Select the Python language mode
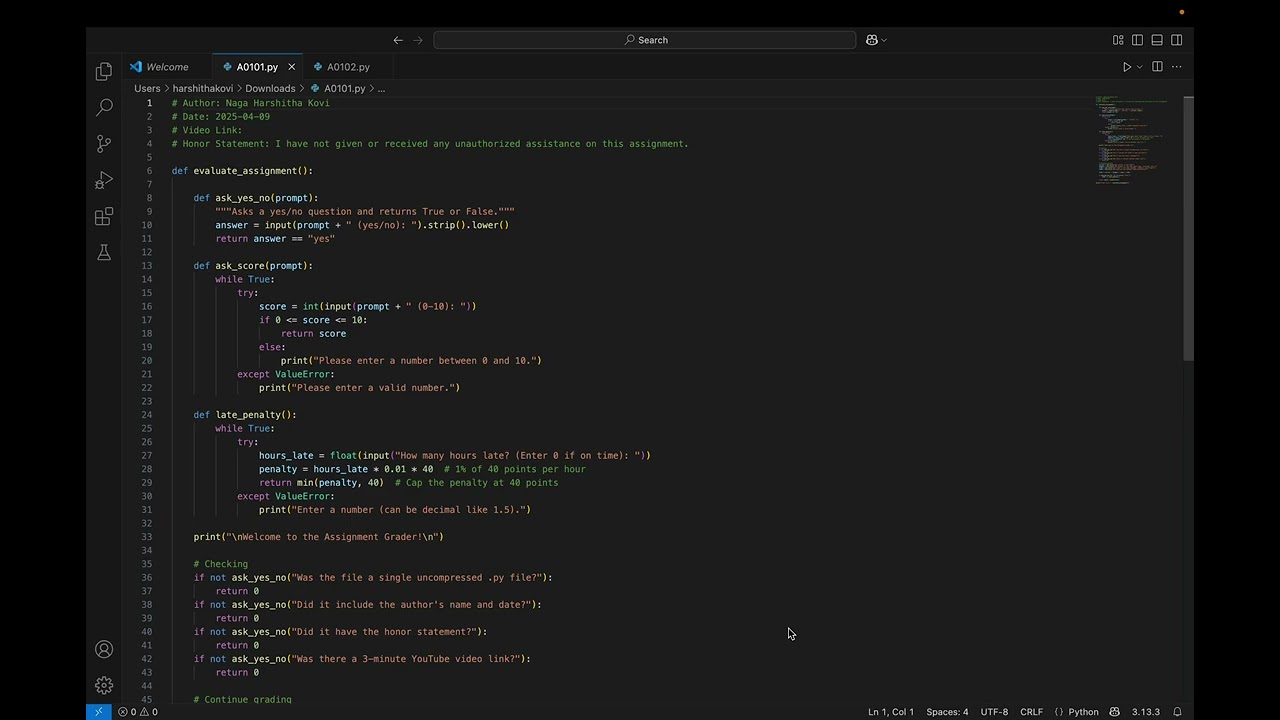This screenshot has width=1280, height=720. (1083, 712)
